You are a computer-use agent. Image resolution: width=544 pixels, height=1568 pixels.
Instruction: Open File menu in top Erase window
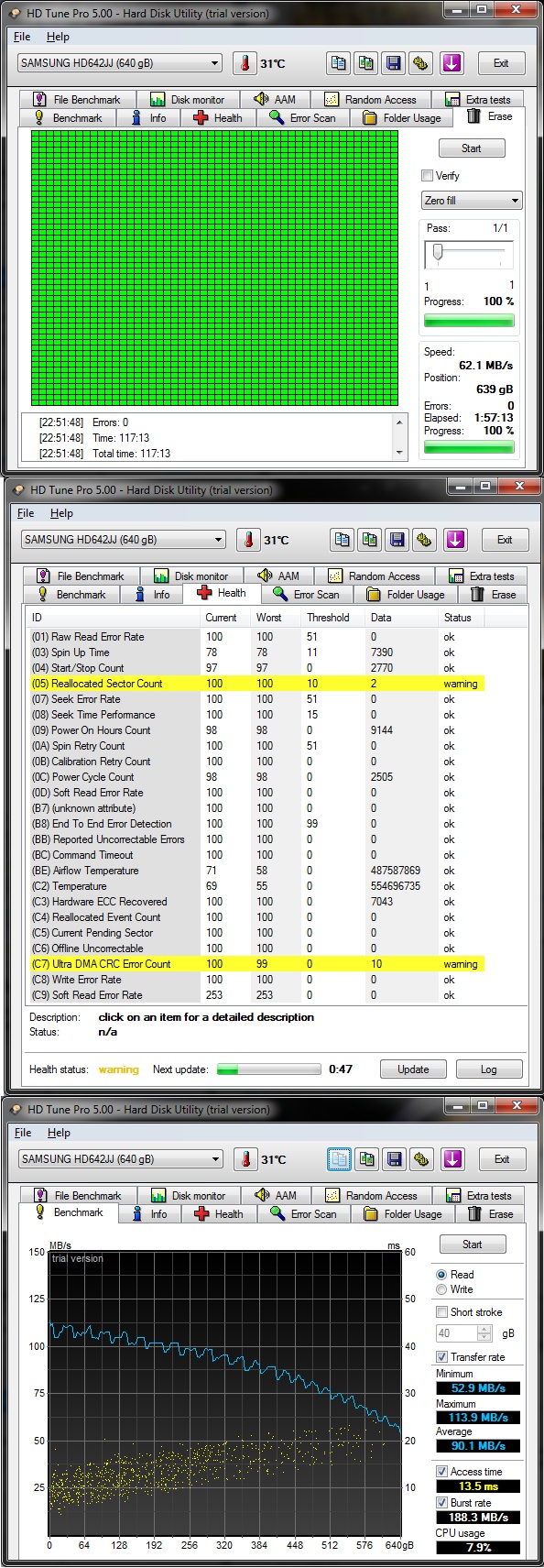(22, 37)
